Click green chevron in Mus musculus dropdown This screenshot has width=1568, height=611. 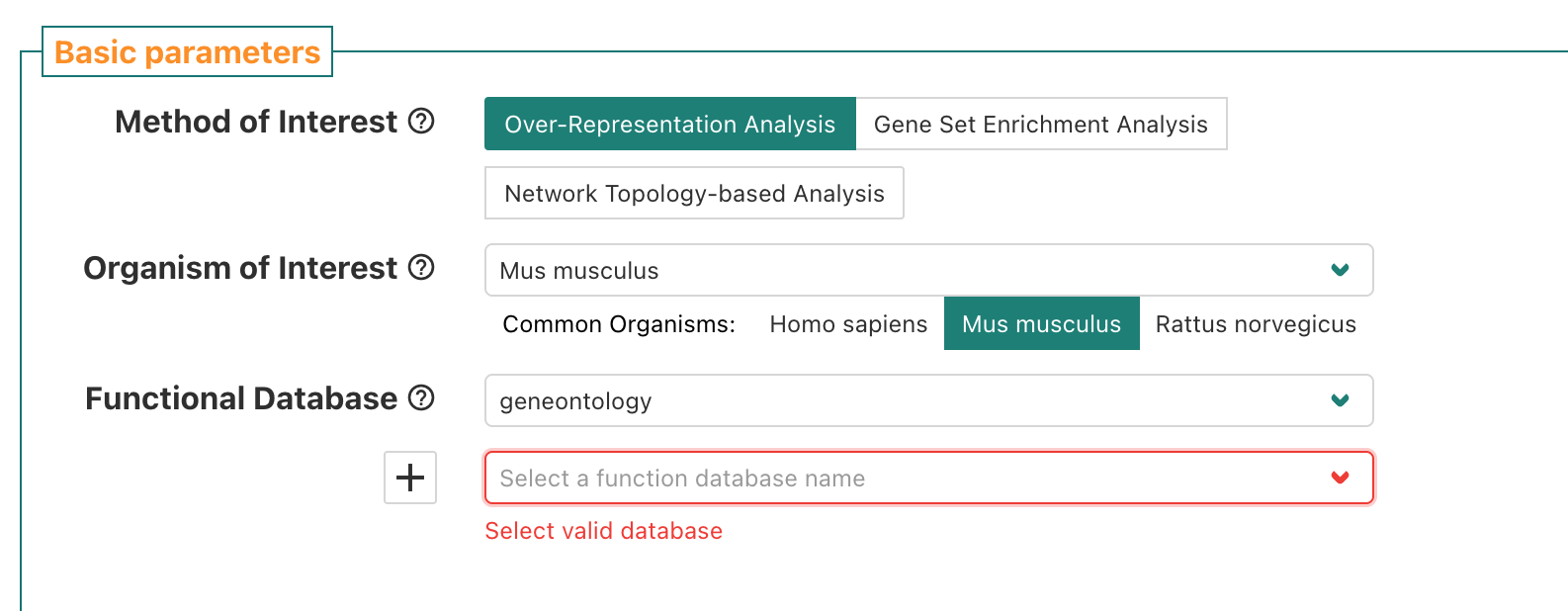click(x=1340, y=270)
